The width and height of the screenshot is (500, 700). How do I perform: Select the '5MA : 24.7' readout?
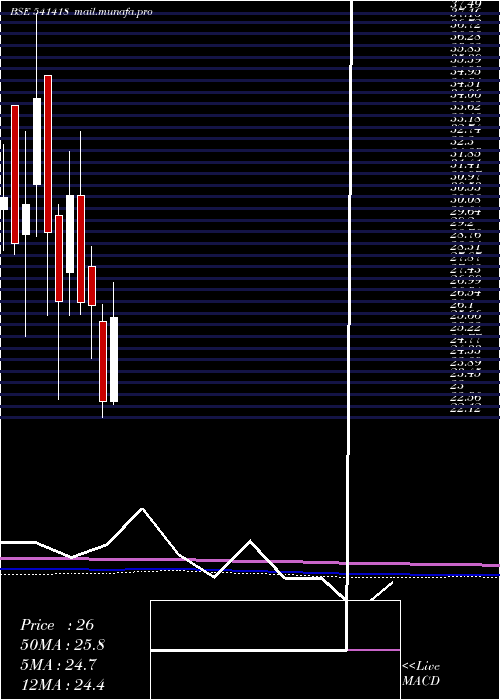click(60, 664)
